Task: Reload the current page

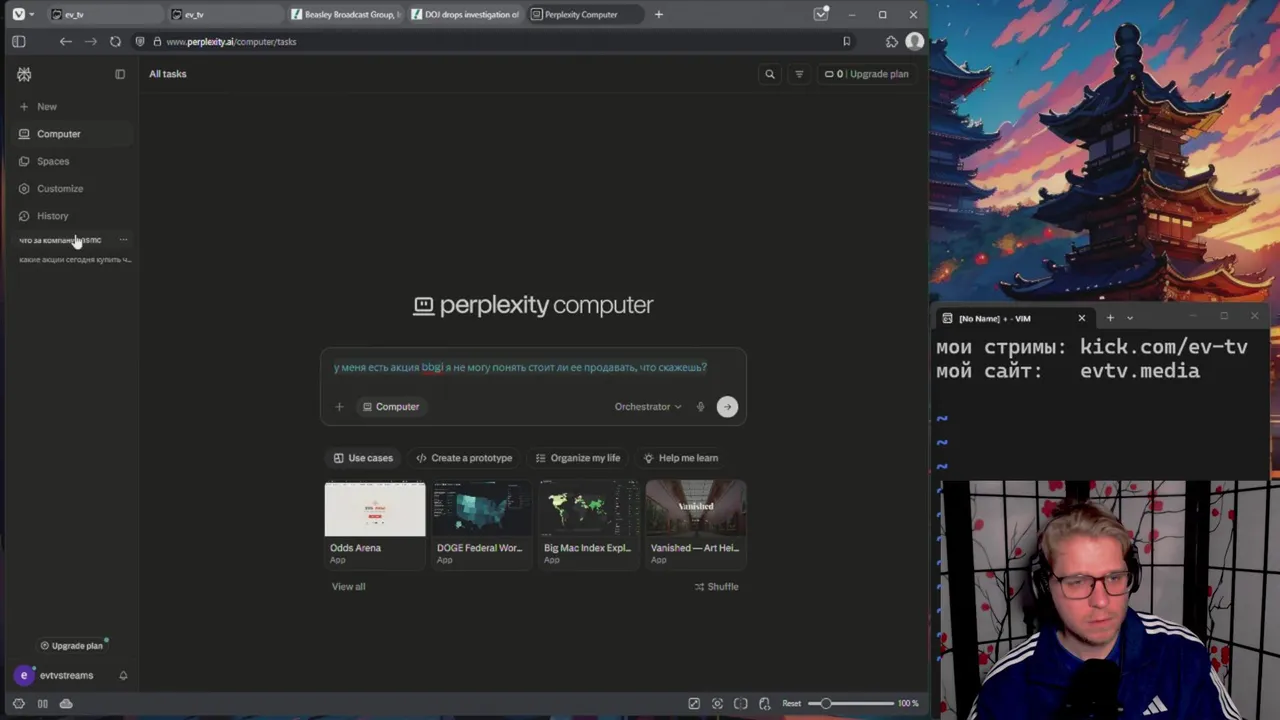Action: point(115,42)
